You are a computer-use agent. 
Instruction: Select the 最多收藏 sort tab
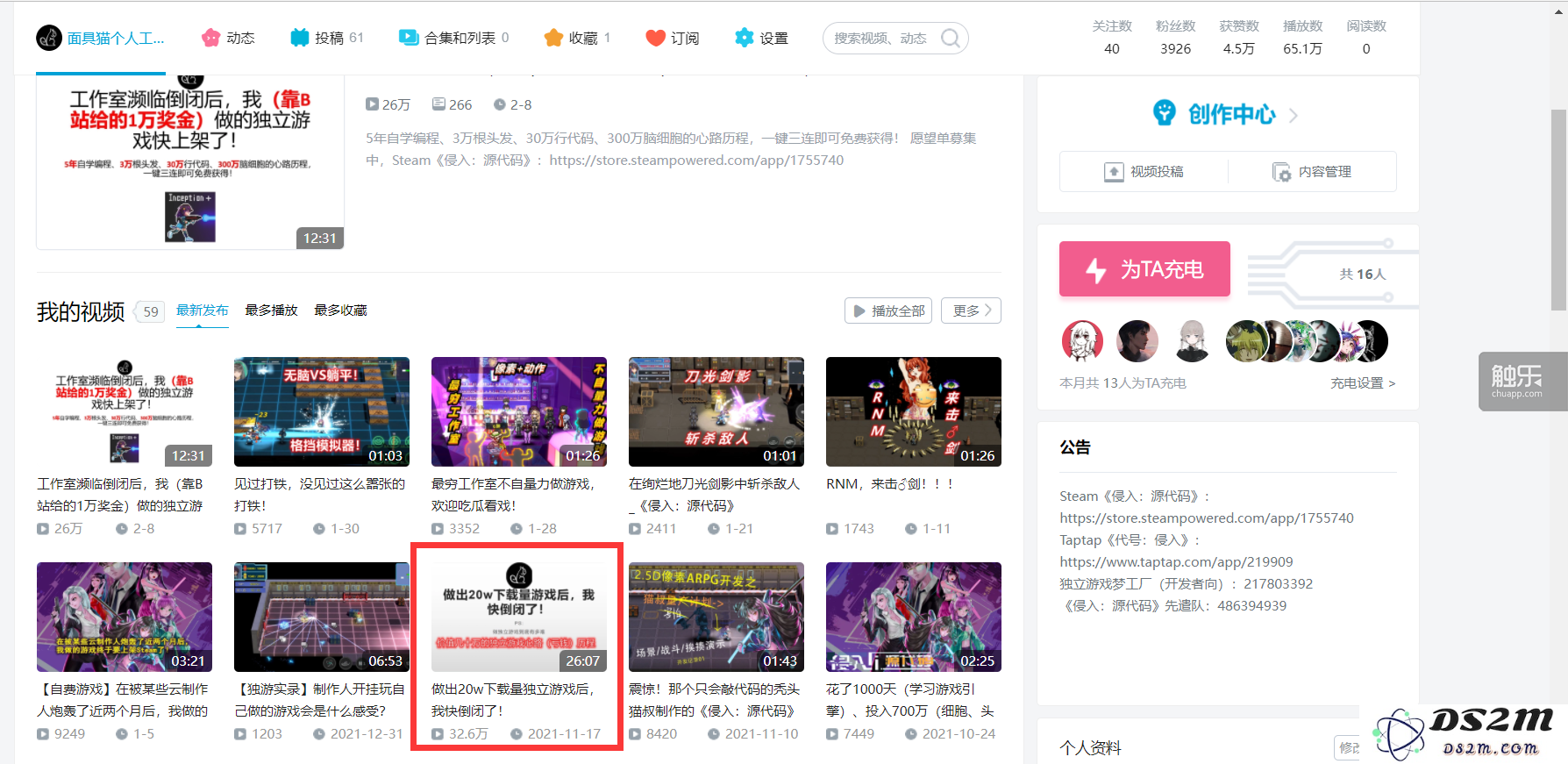(x=340, y=311)
